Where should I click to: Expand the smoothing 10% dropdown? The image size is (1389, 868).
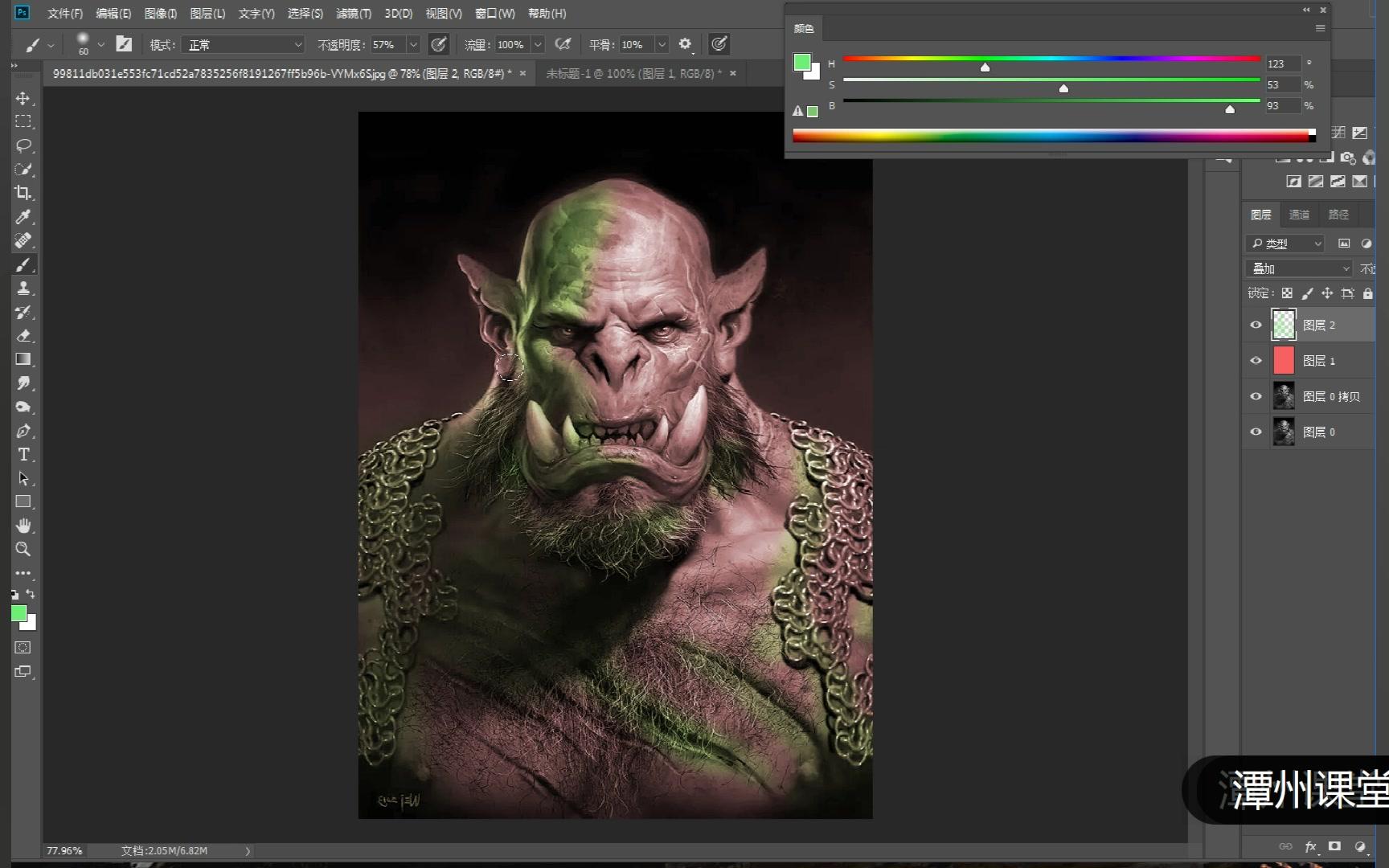(662, 45)
